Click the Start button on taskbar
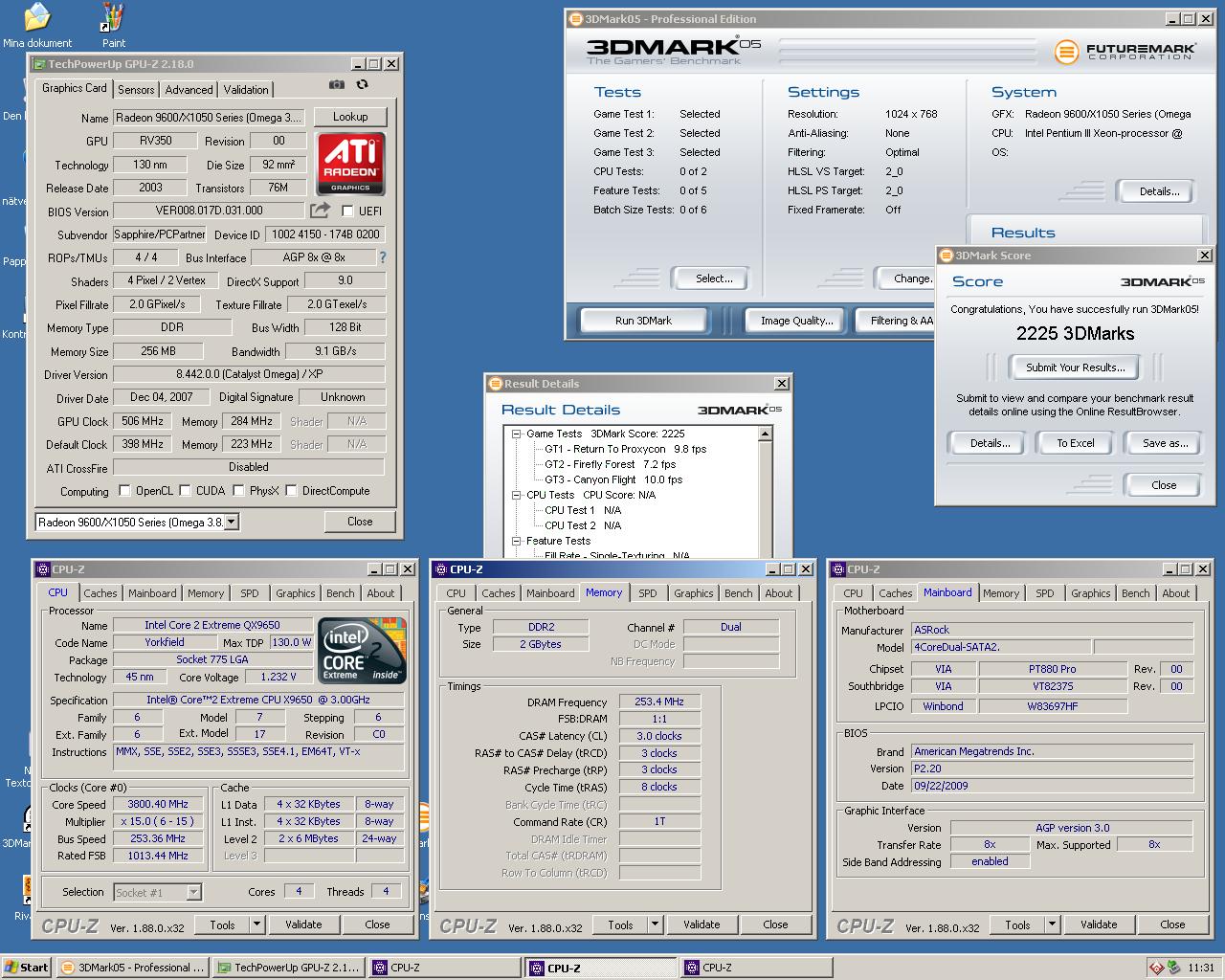Image resolution: width=1225 pixels, height=980 pixels. 27,968
